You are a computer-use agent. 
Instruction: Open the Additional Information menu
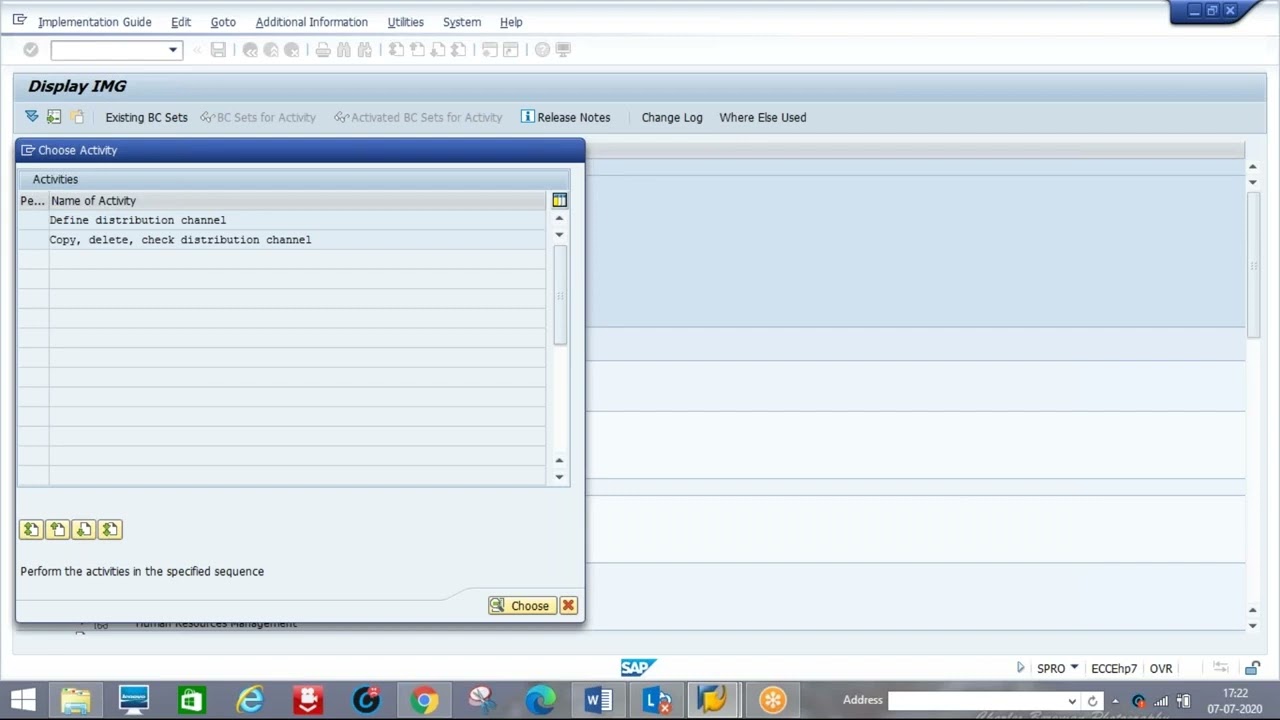point(311,22)
